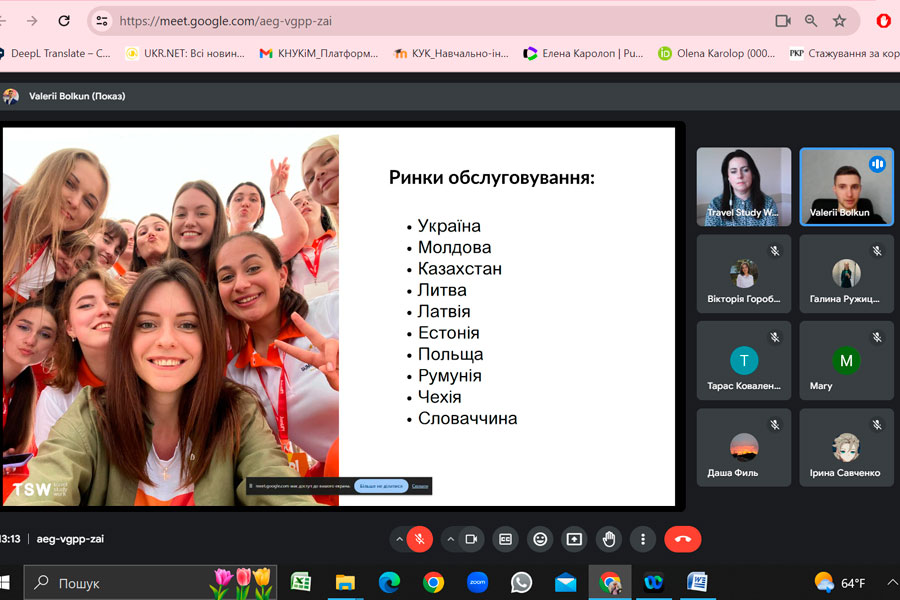This screenshot has height=600, width=900.
Task: Reload the page in Chrome
Action: [x=64, y=20]
